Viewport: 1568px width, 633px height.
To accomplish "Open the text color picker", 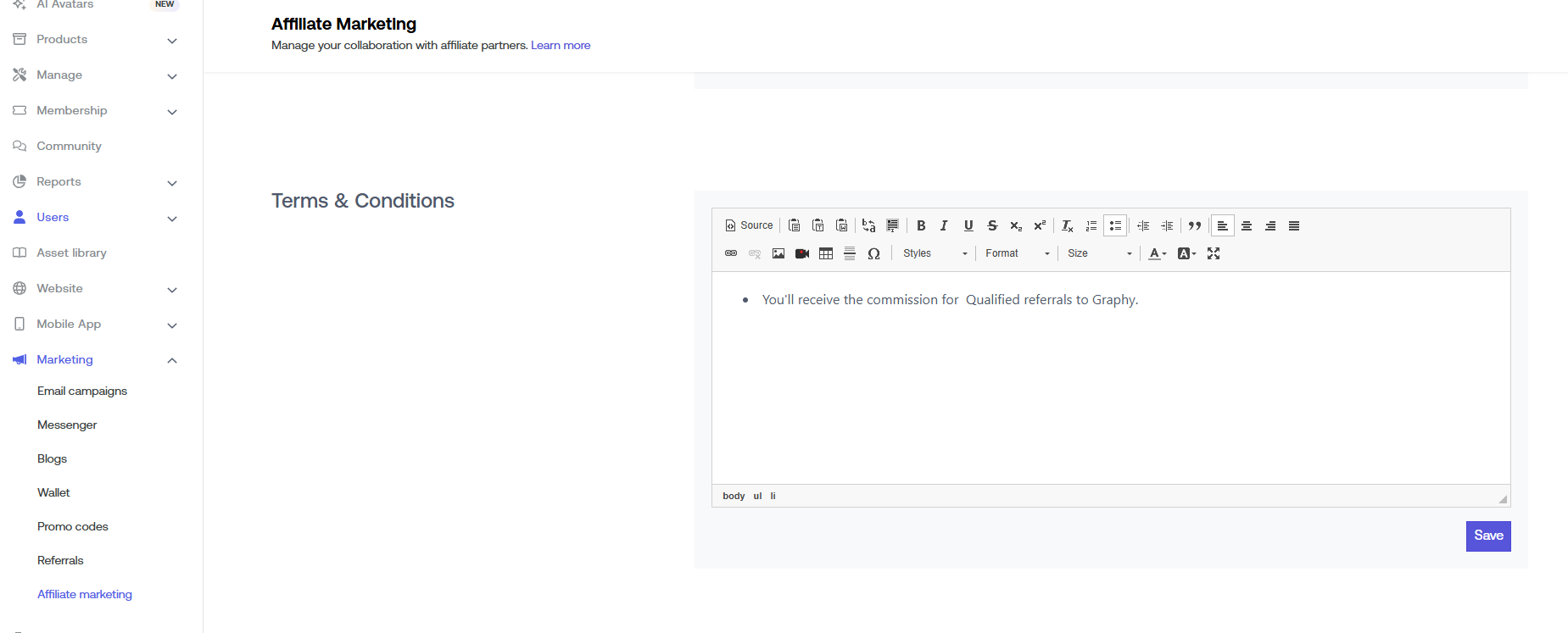I will point(1157,253).
